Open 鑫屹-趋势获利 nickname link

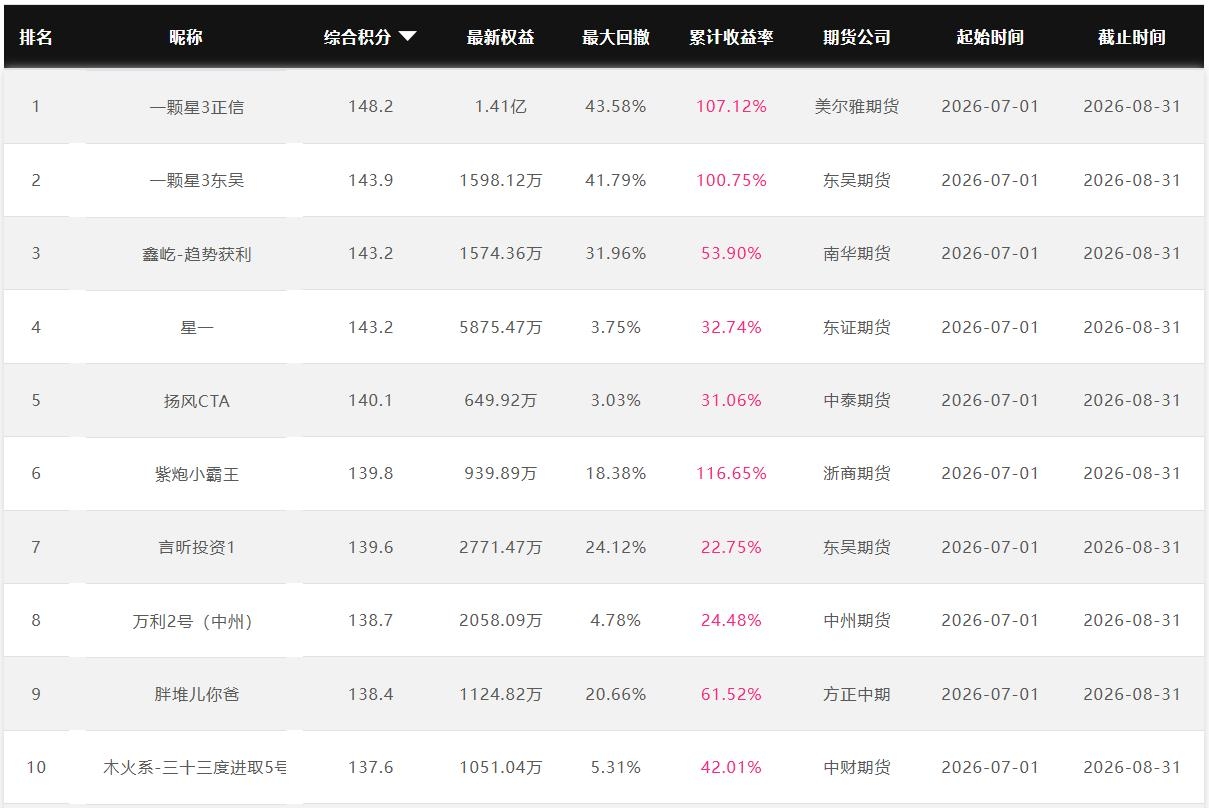197,254
